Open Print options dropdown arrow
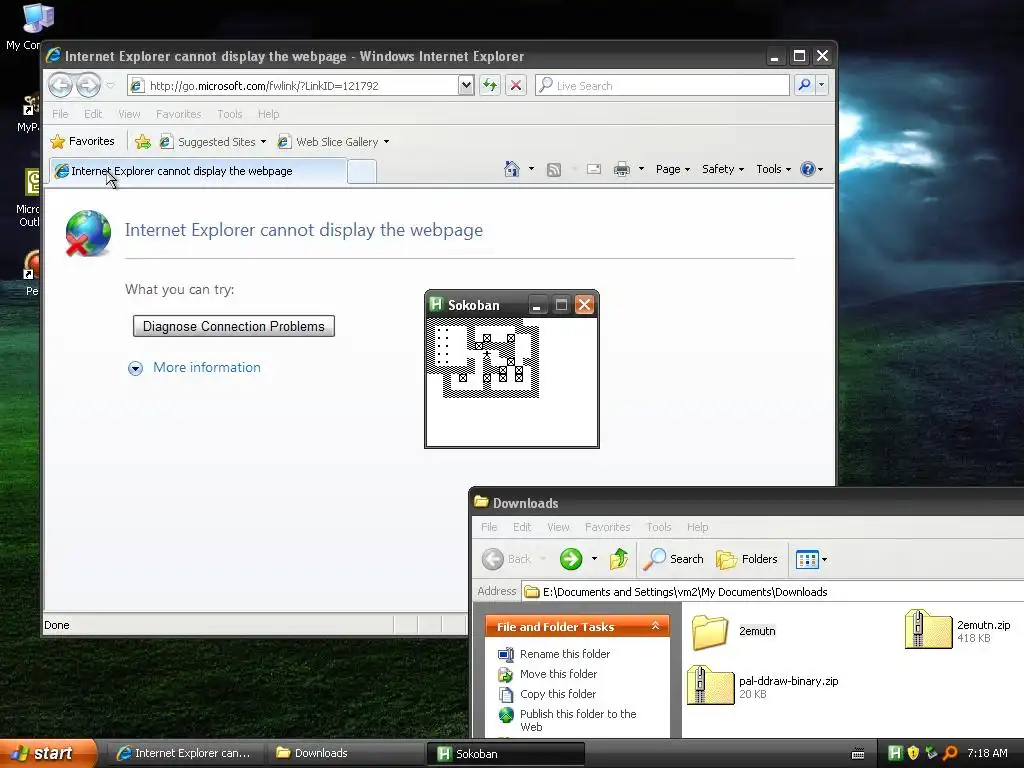 [641, 169]
